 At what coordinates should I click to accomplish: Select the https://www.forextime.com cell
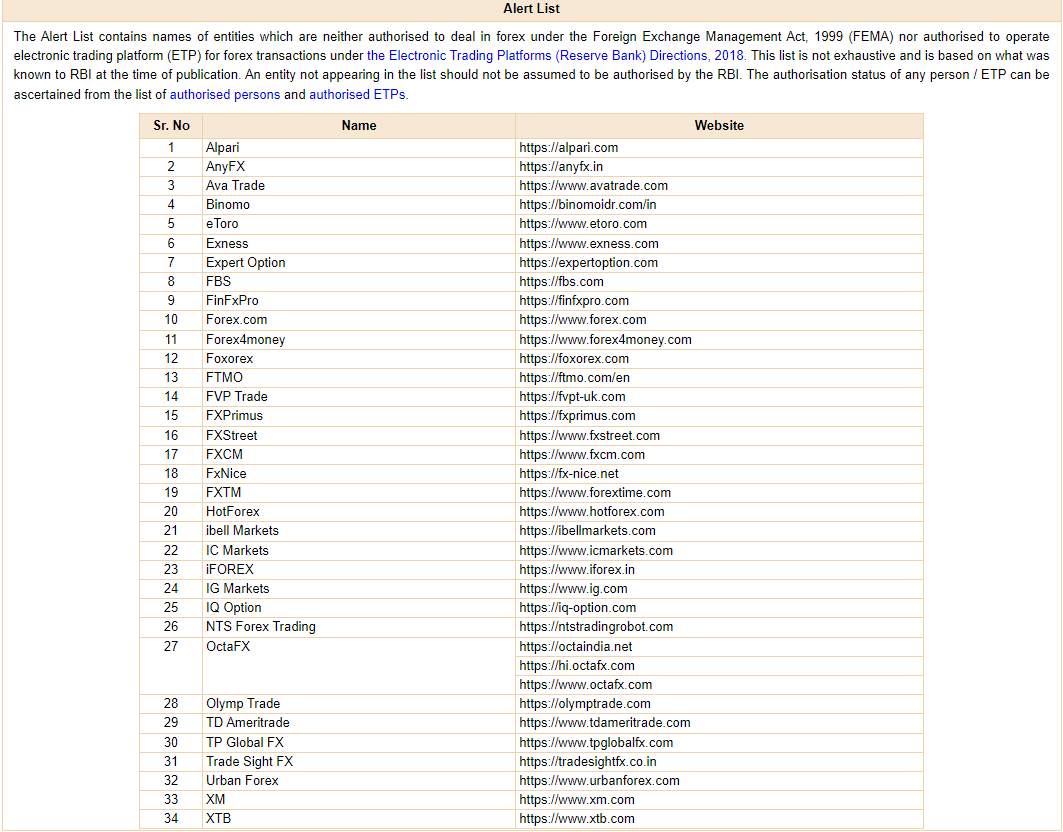(719, 492)
